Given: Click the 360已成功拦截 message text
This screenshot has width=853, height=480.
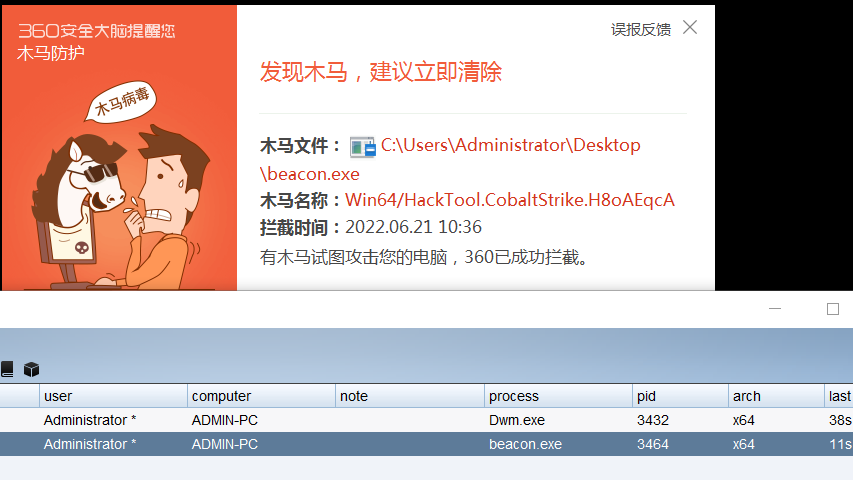Looking at the screenshot, I should point(526,257).
